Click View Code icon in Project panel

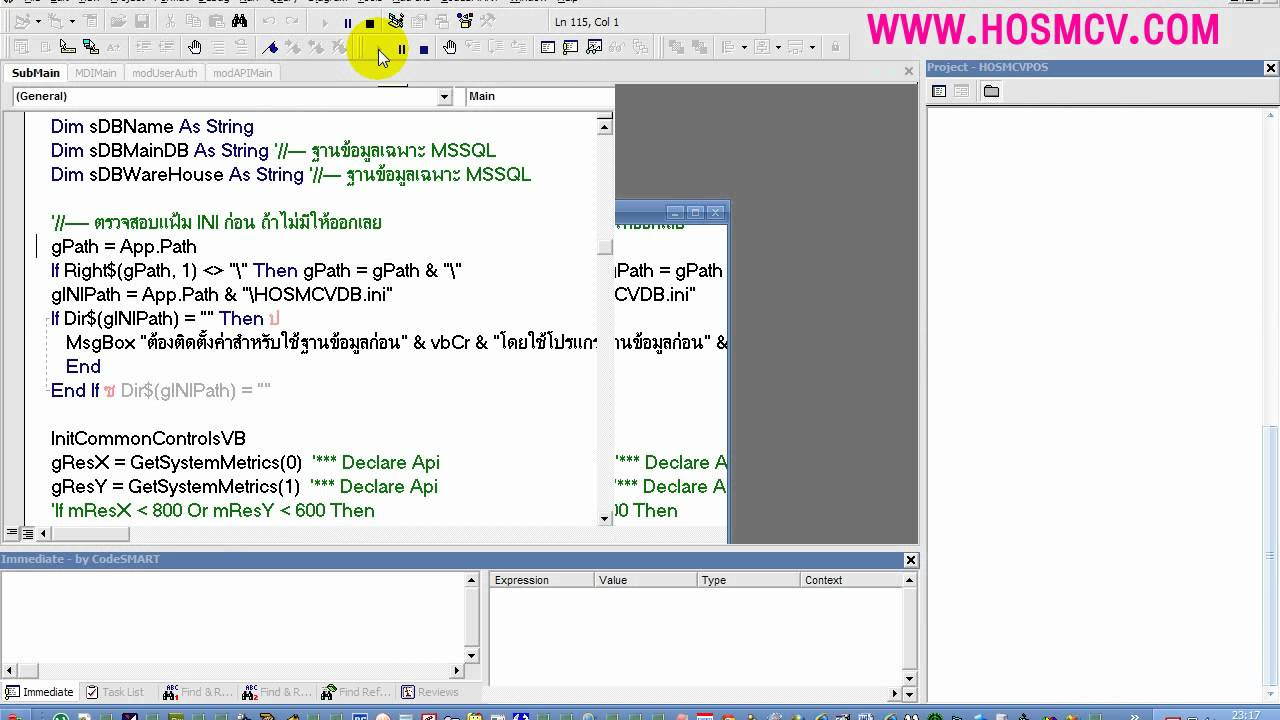(939, 91)
